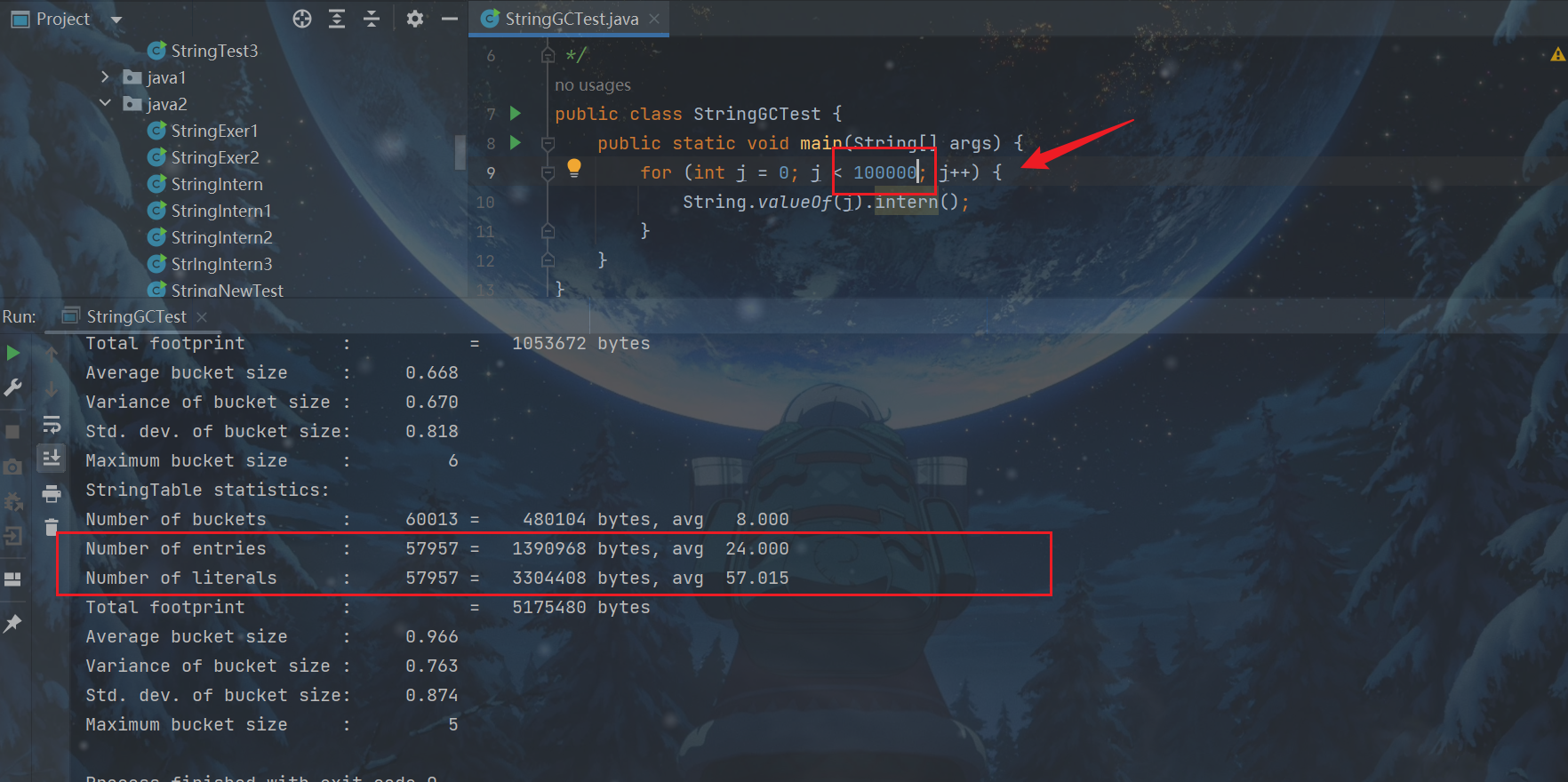Toggle the pin tab icon in Run panel

point(12,624)
